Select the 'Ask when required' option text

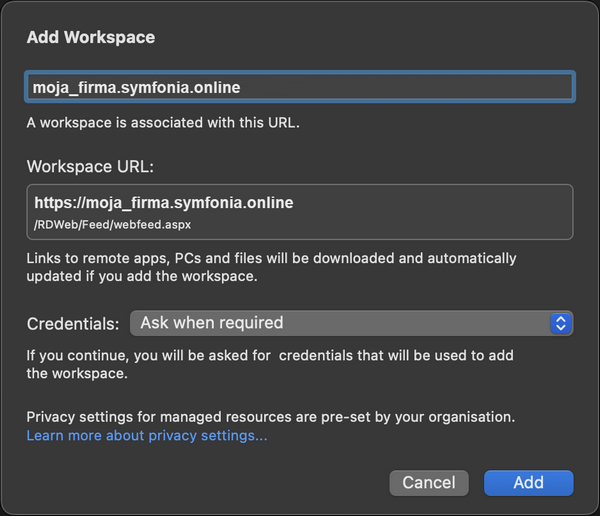tap(212, 323)
